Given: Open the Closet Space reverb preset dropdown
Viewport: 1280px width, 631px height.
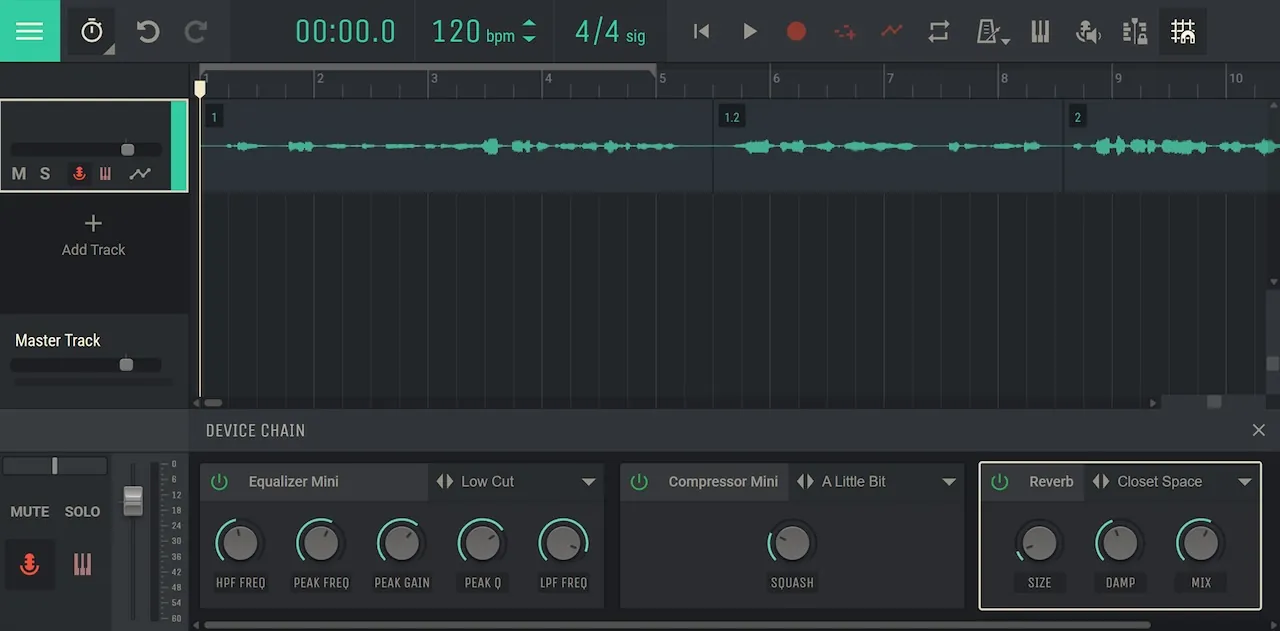Looking at the screenshot, I should (1245, 481).
